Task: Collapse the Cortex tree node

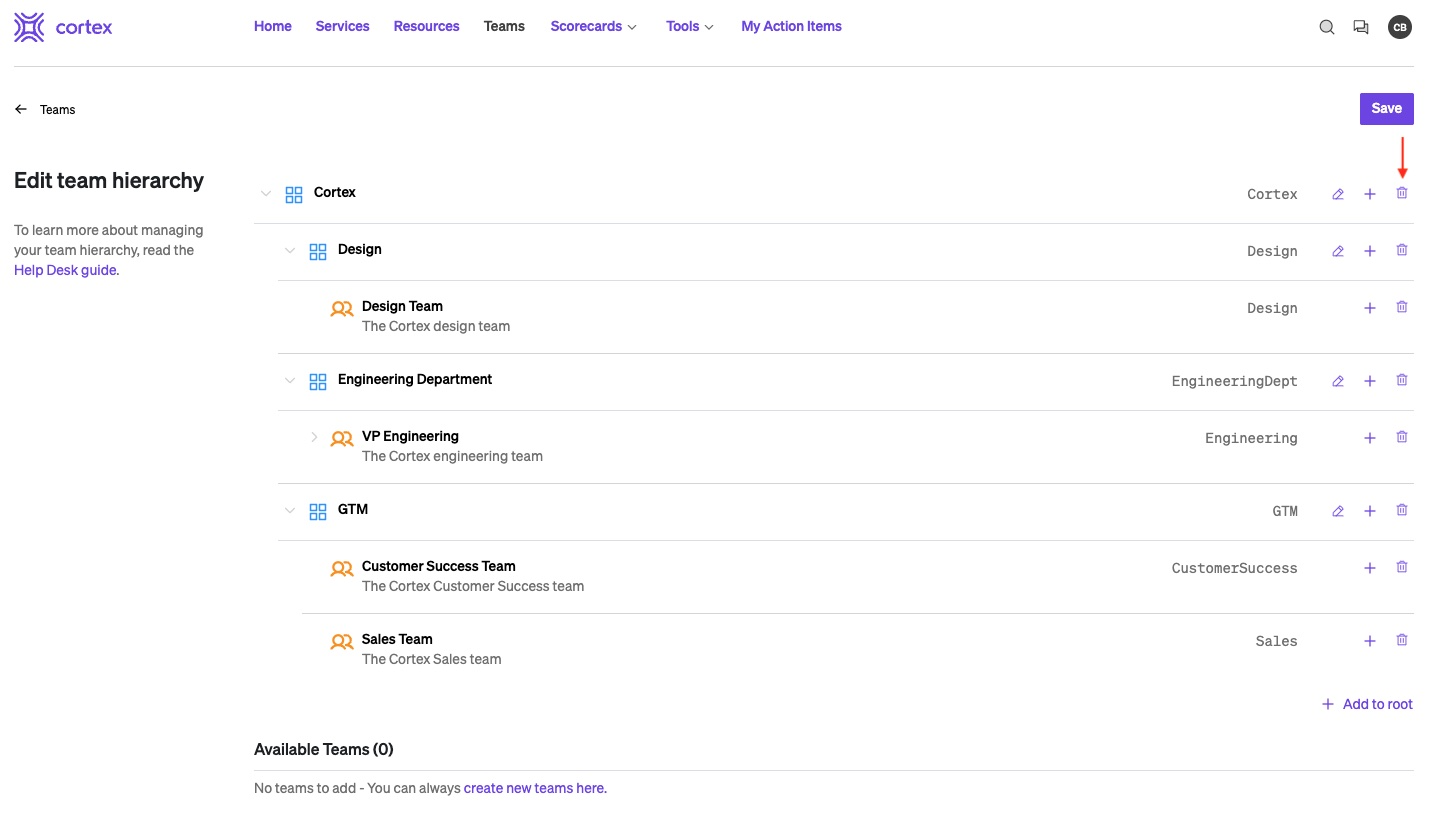Action: 266,194
